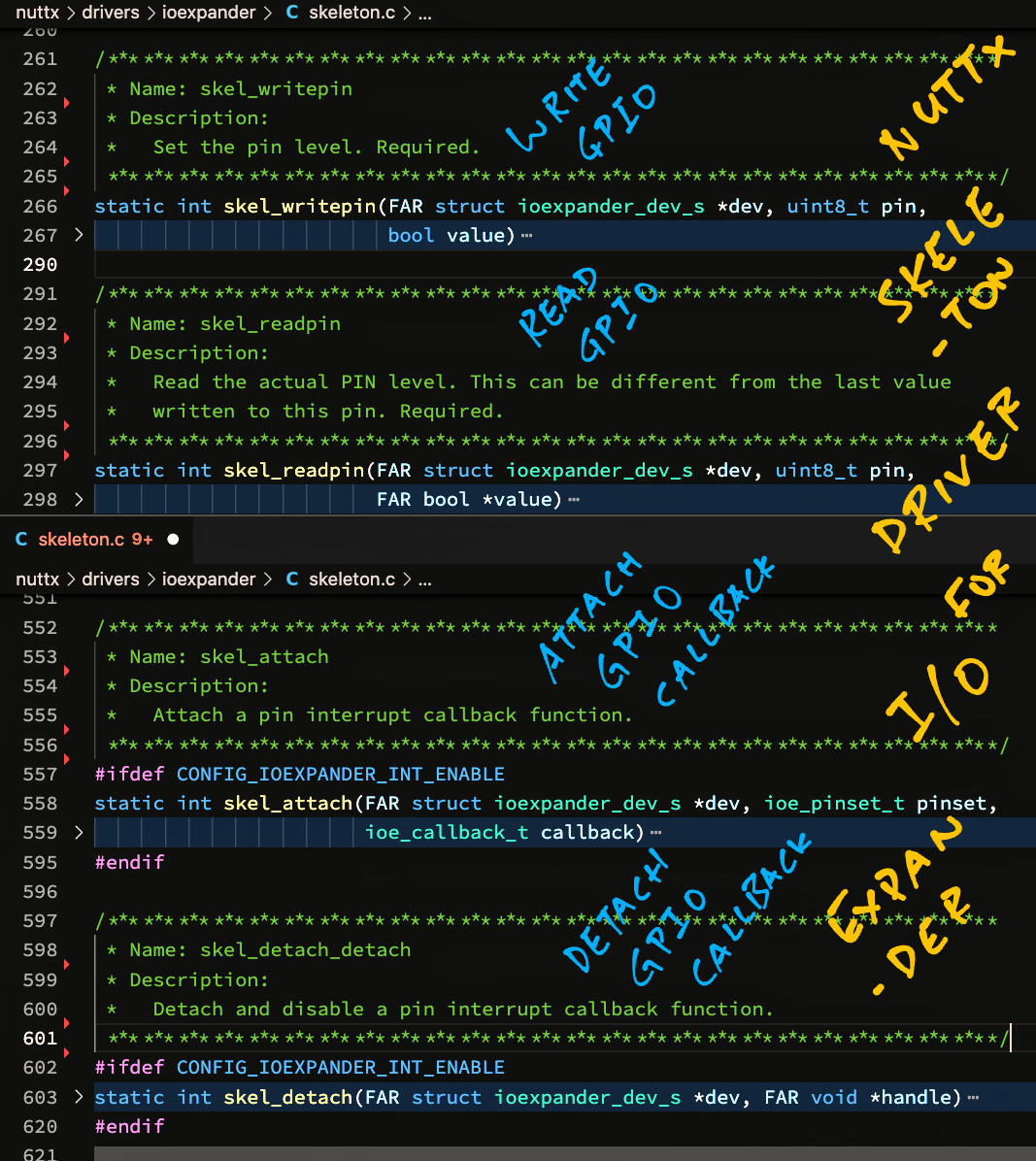Click the function name skel_attach in line 558

288,804
